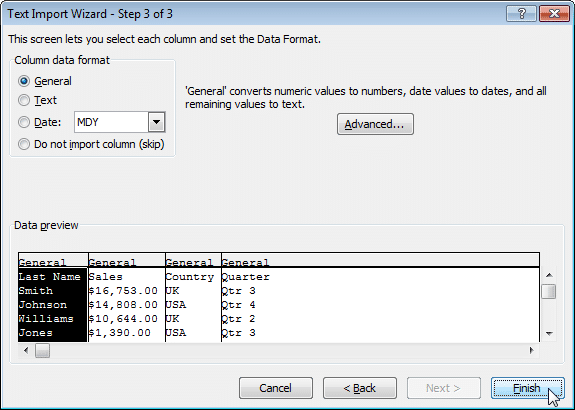
Task: Click the Finish button
Action: pyautogui.click(x=527, y=388)
